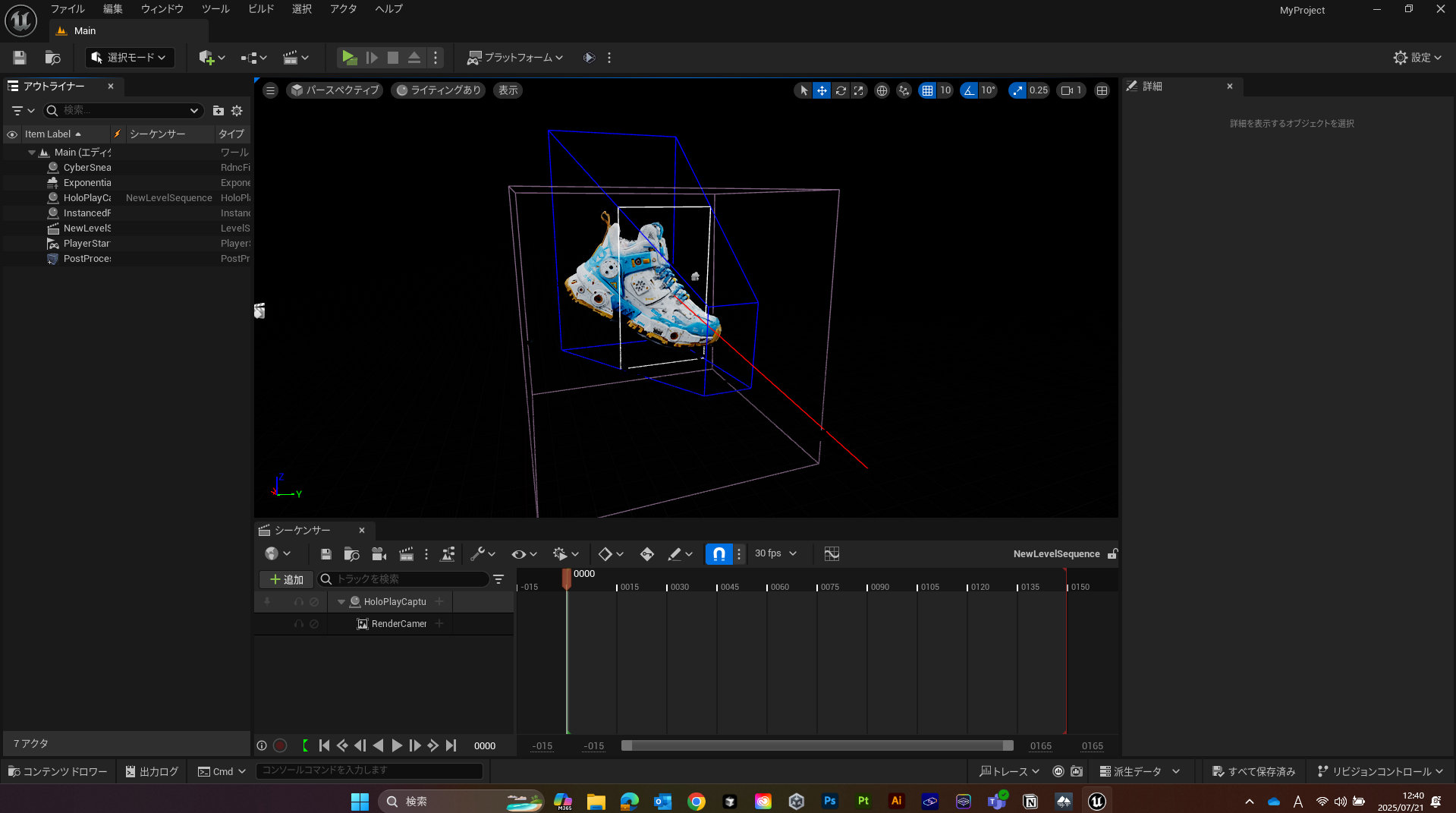Select the translate gizmo tool in viewport
The height and width of the screenshot is (813, 1456).
[x=822, y=90]
